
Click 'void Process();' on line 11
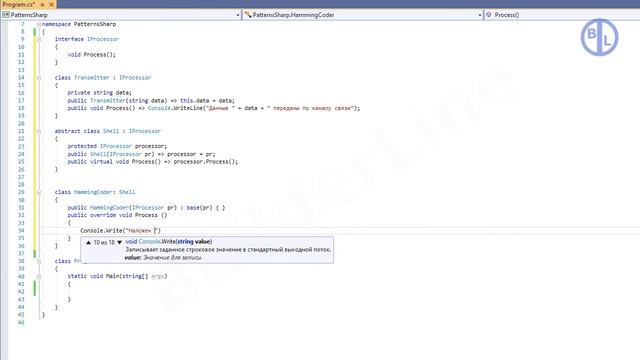click(91, 55)
